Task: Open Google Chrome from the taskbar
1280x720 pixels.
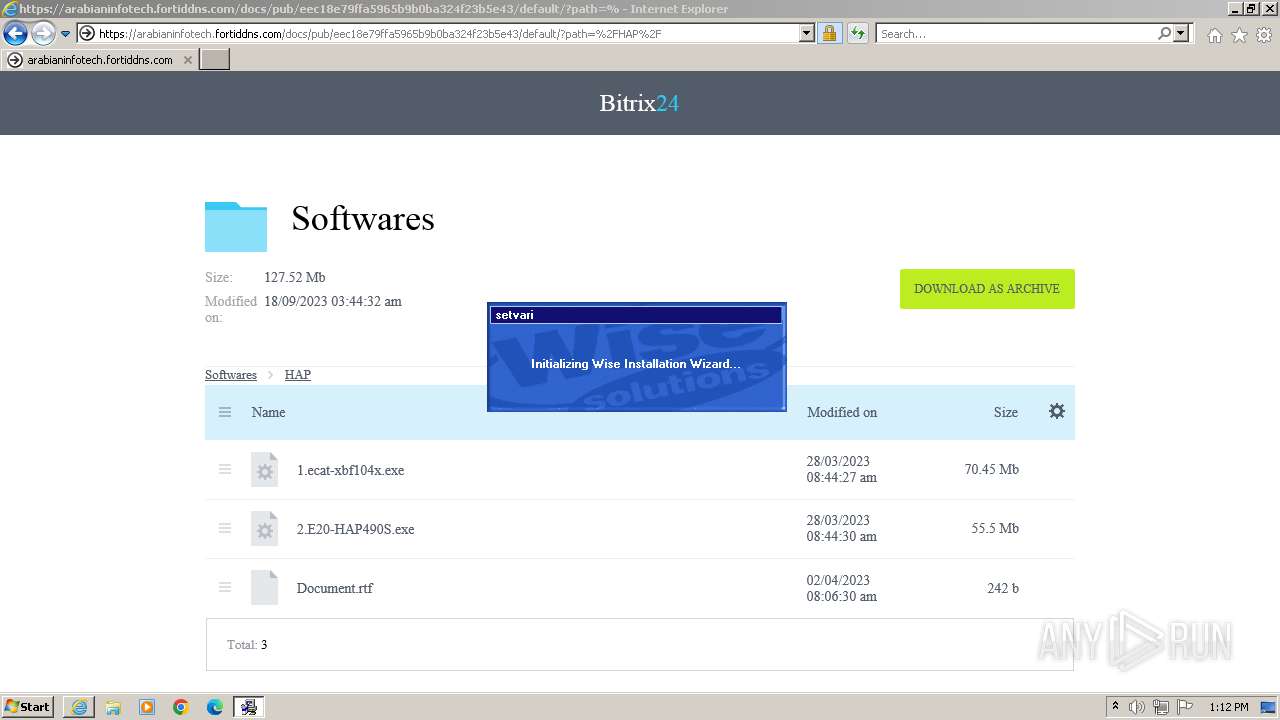Action: pos(181,707)
